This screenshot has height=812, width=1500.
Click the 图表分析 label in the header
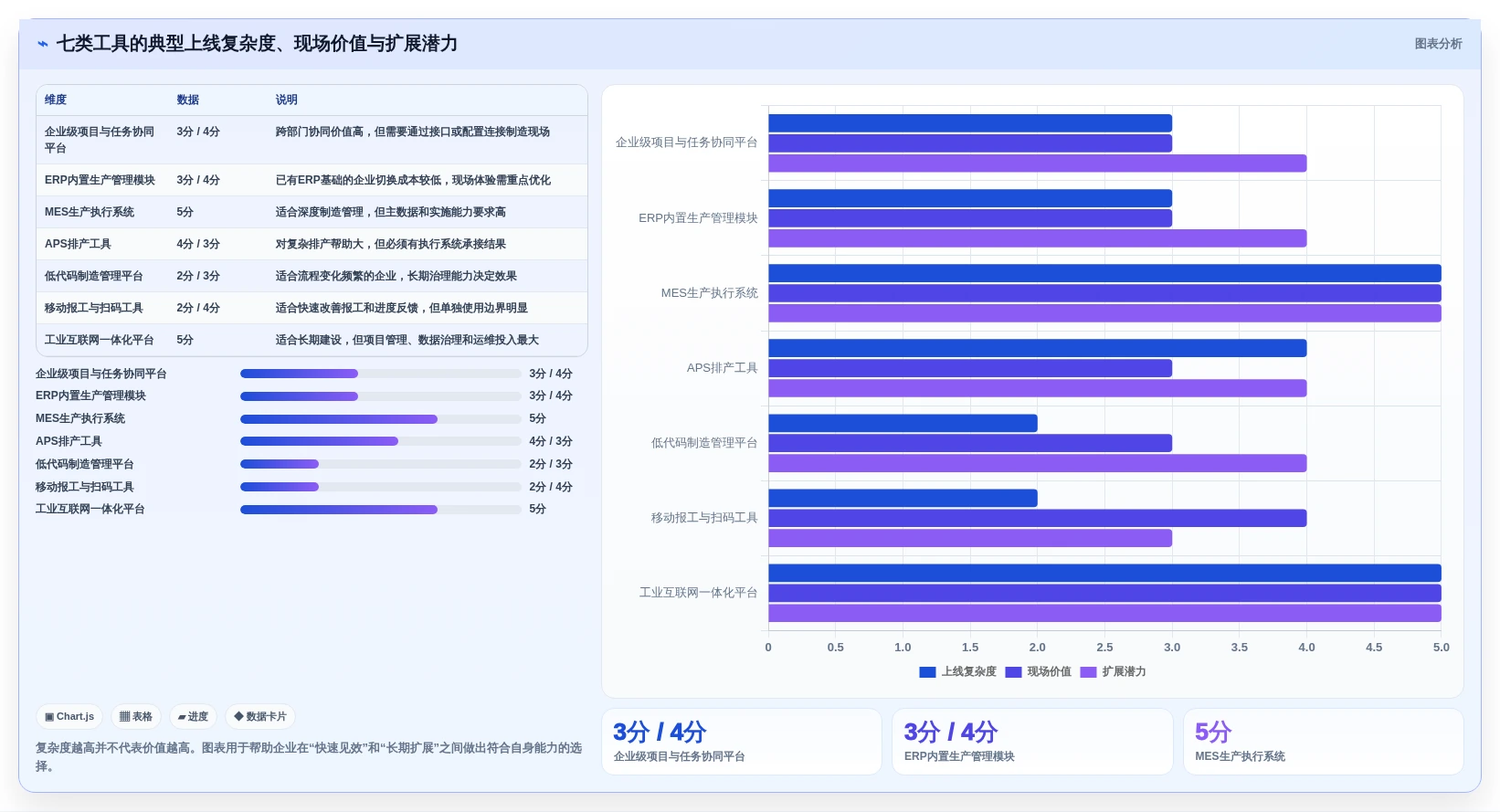tap(1438, 44)
